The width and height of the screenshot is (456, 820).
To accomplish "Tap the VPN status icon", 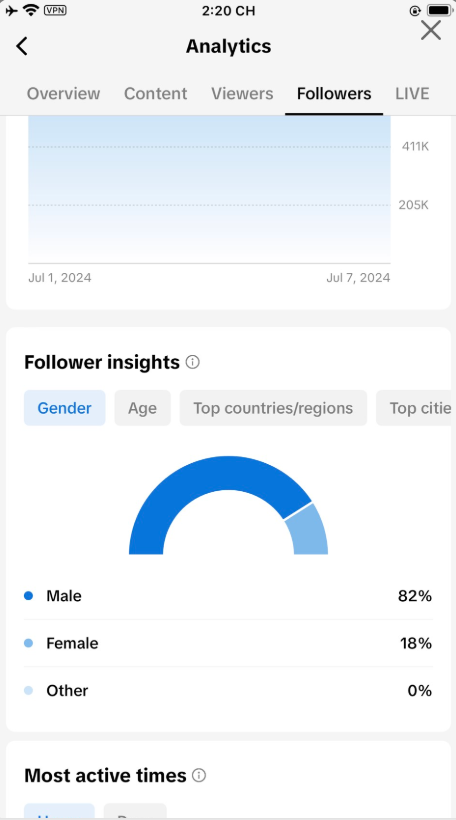I will pyautogui.click(x=55, y=9).
